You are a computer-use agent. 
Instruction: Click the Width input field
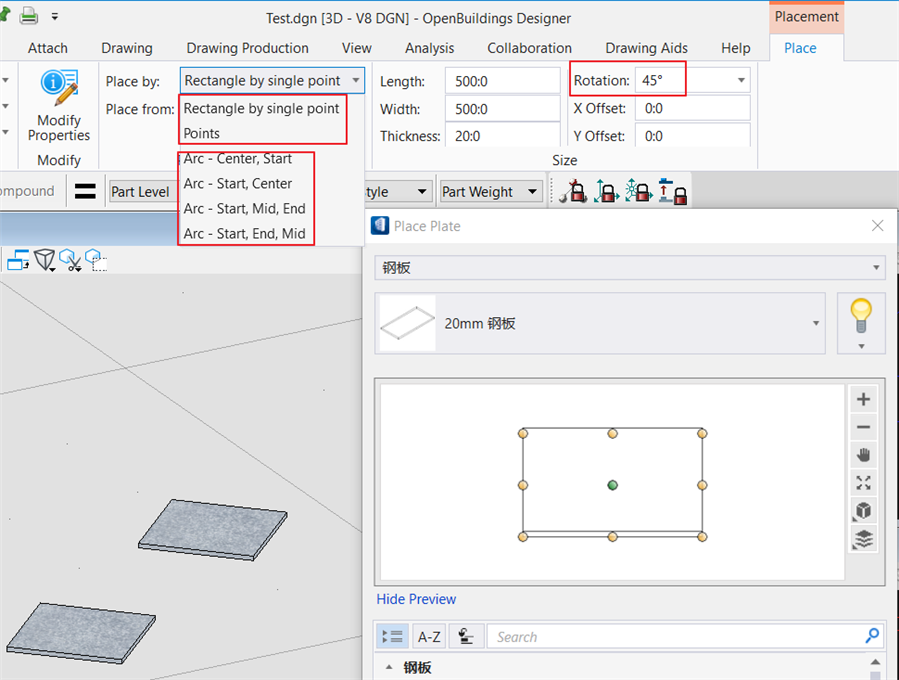tap(502, 109)
